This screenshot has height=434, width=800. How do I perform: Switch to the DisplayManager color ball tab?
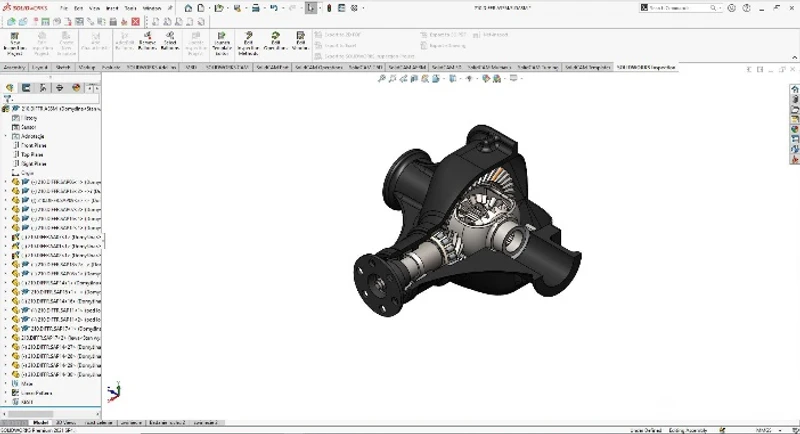tap(76, 88)
